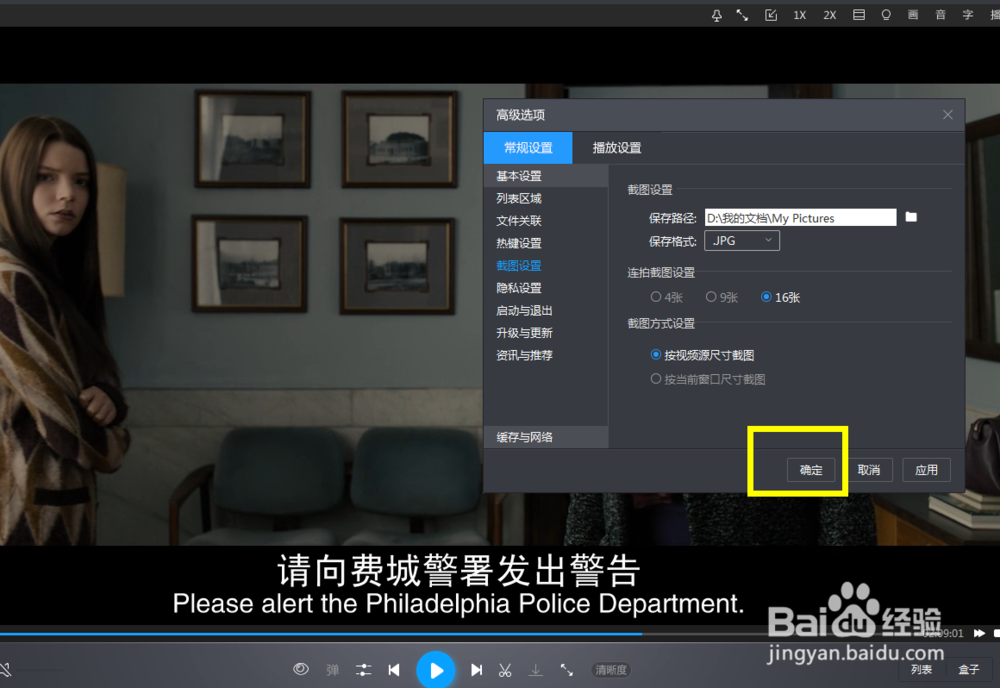Image resolution: width=1000 pixels, height=688 pixels.
Task: Switch to the 常规设置 tab
Action: (528, 147)
